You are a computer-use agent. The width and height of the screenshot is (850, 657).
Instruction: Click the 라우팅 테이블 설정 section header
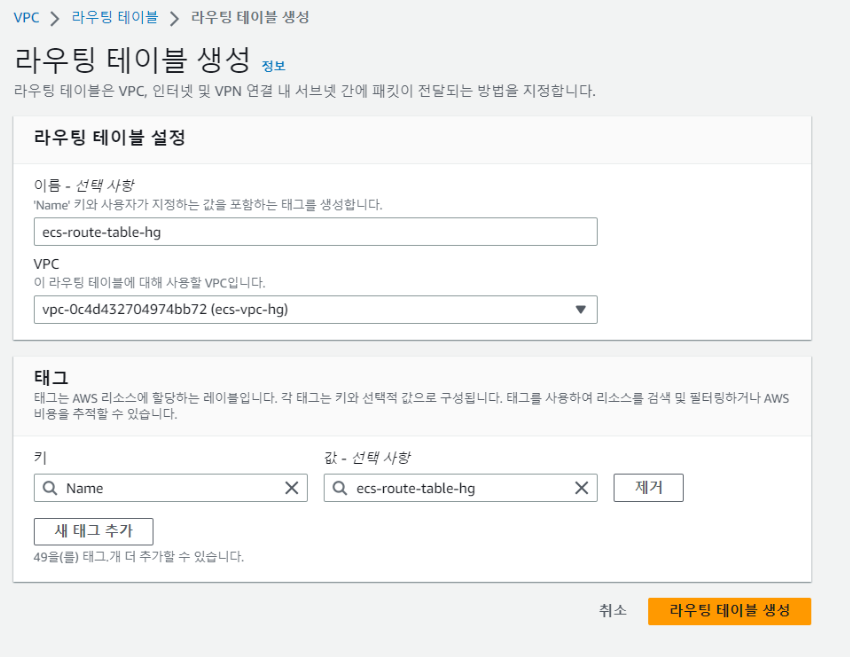pyautogui.click(x=110, y=137)
